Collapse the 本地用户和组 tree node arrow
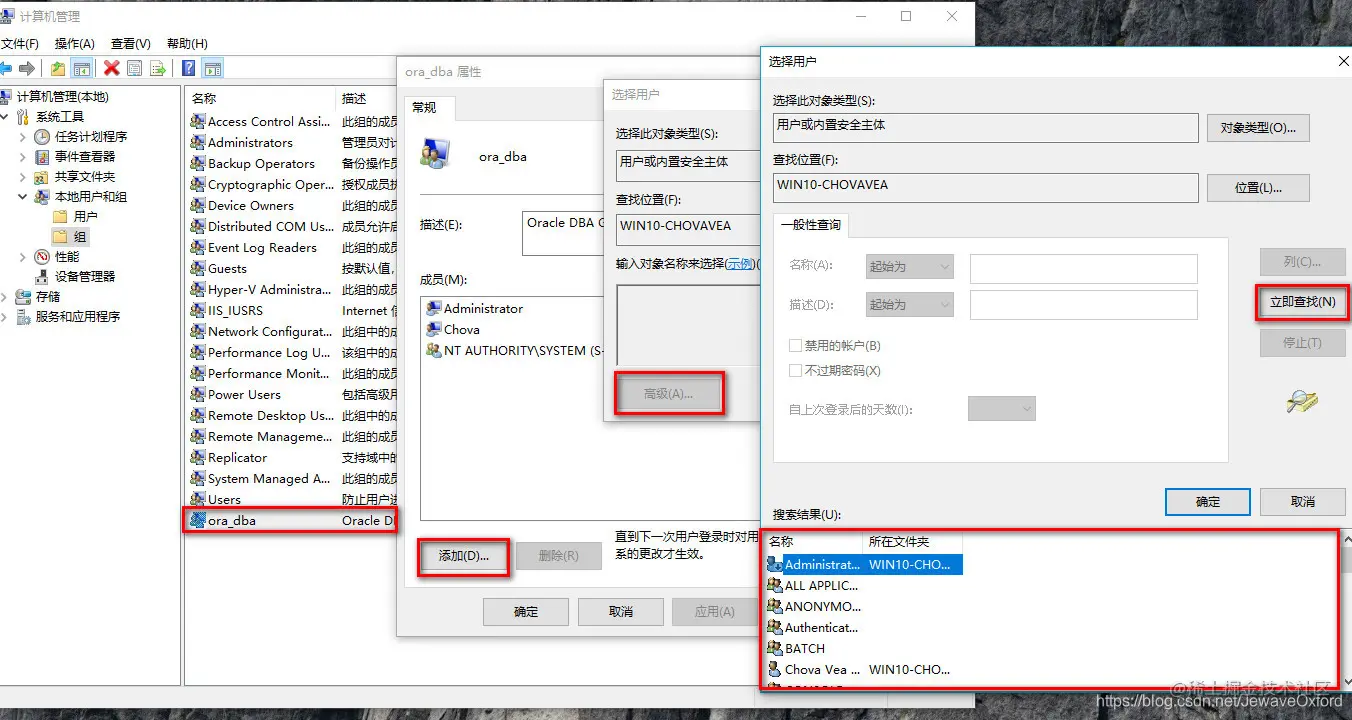Image resolution: width=1352 pixels, height=720 pixels. tap(23, 197)
